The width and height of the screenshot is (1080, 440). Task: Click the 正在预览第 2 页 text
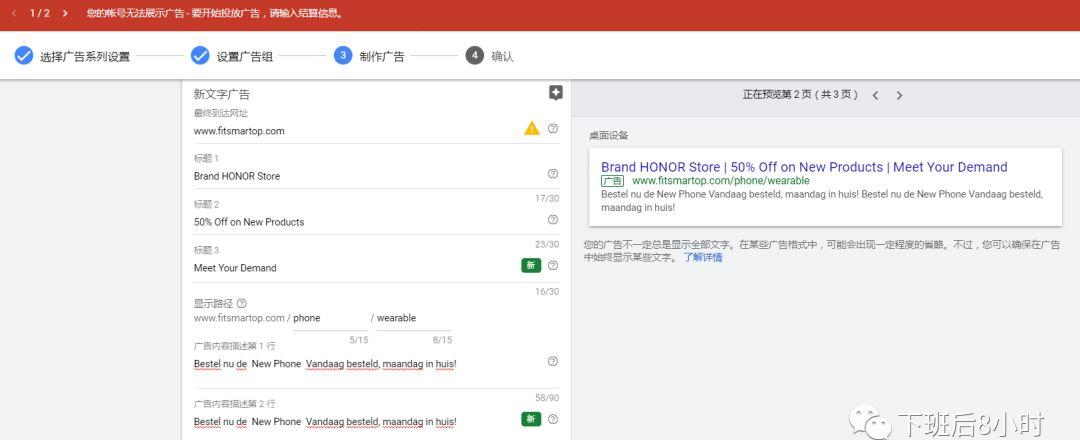point(800,95)
